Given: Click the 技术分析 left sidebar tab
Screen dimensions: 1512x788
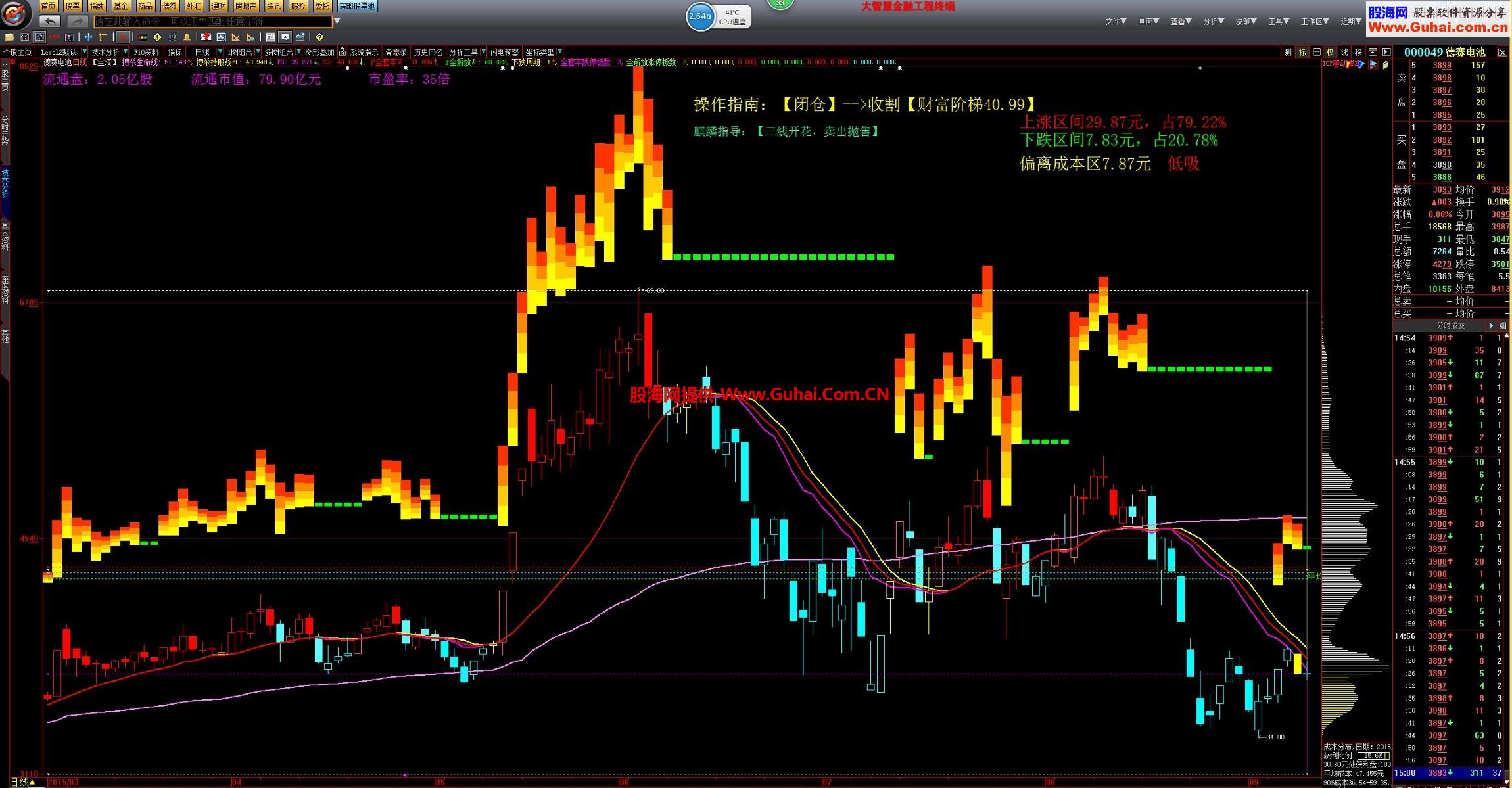Looking at the screenshot, I should click(5, 183).
